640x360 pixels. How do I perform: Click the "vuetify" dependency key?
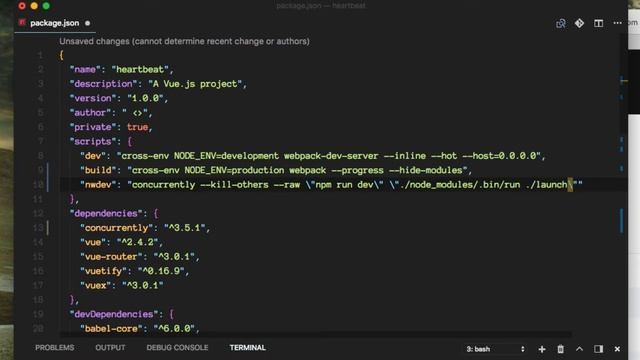point(103,271)
